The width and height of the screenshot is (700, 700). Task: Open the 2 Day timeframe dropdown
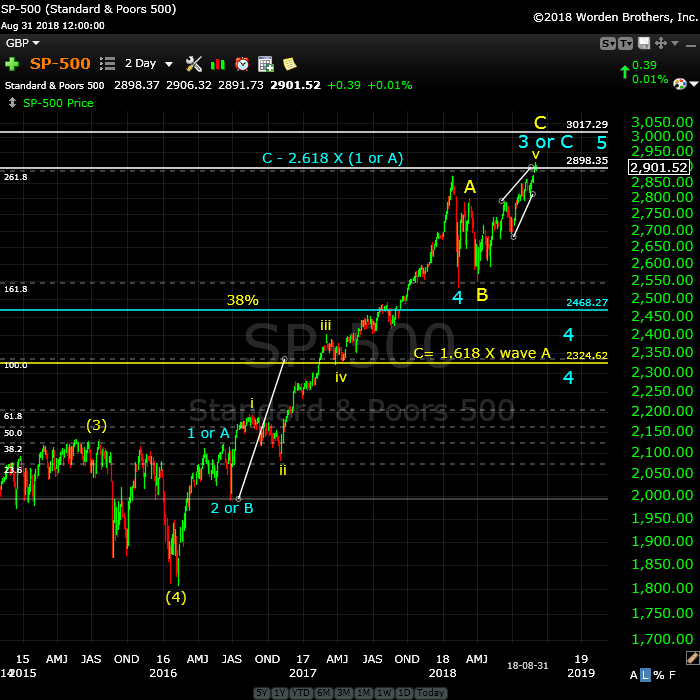[x=149, y=63]
